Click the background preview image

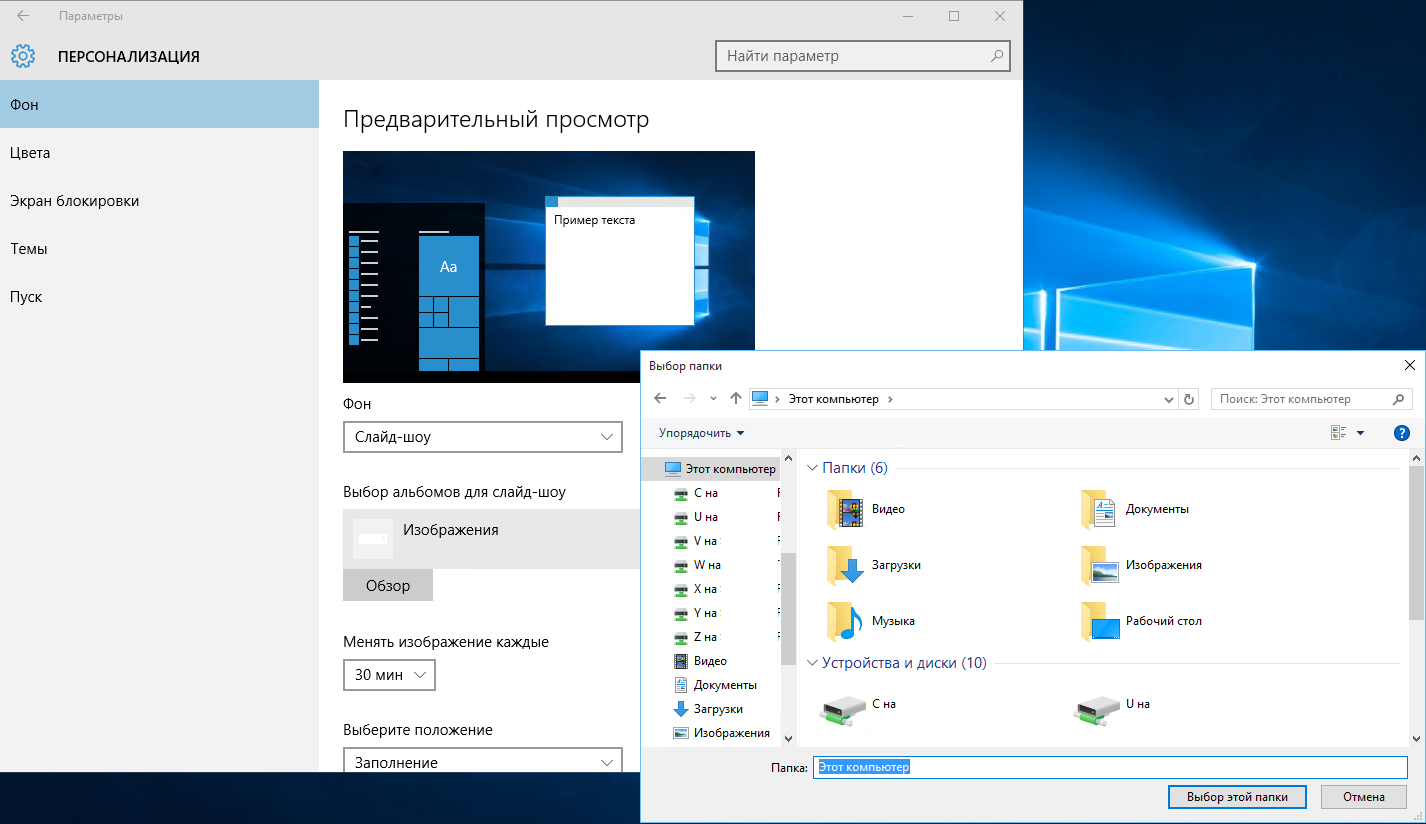[549, 267]
